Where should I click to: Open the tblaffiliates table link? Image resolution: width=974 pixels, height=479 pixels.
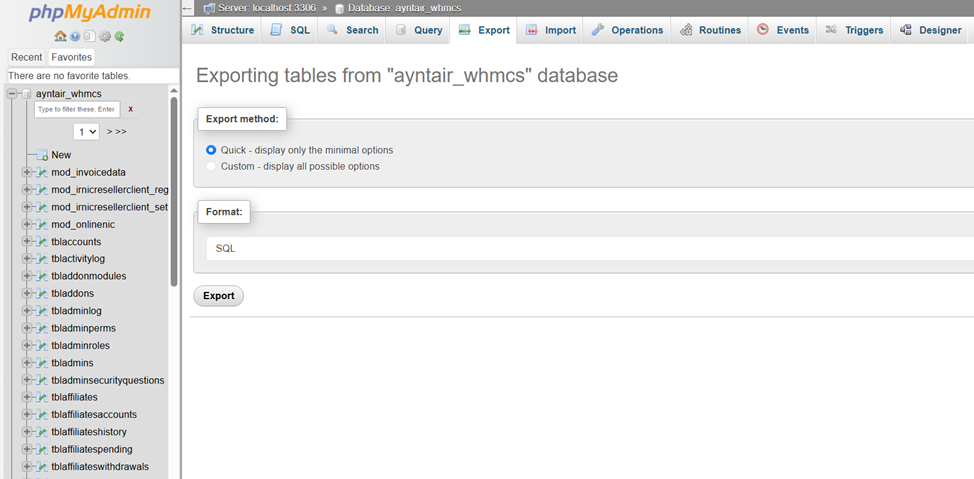(x=74, y=397)
